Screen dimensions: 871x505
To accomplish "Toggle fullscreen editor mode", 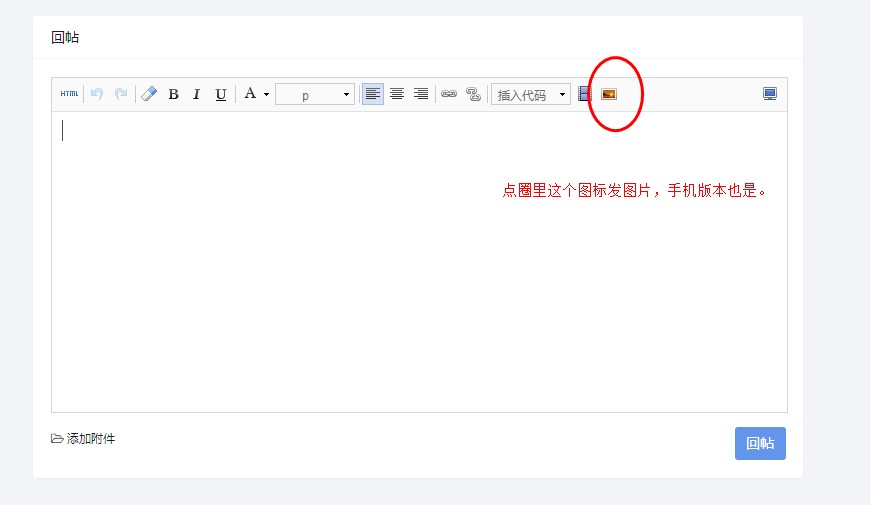I will pos(770,94).
